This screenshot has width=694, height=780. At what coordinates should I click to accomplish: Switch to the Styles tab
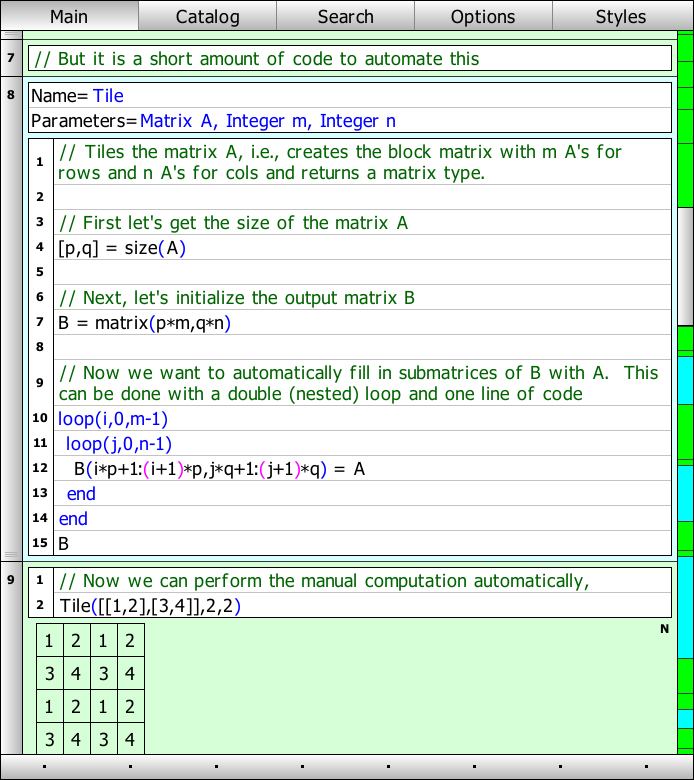coord(621,16)
